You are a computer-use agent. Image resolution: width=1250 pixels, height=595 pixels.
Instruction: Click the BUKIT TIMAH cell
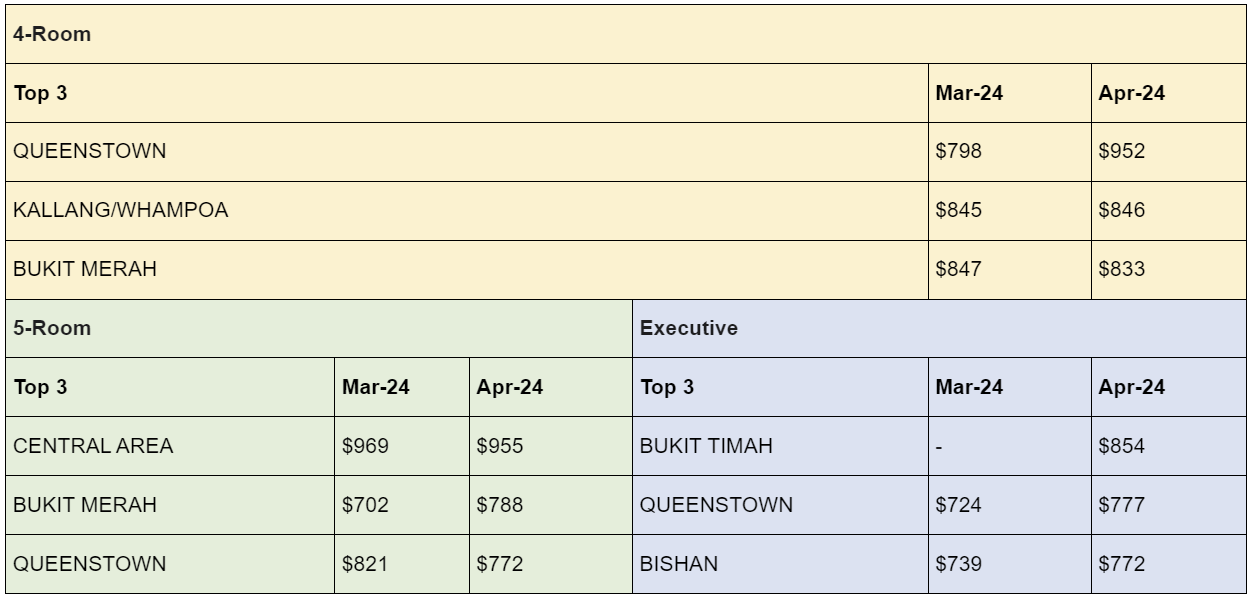coord(781,446)
